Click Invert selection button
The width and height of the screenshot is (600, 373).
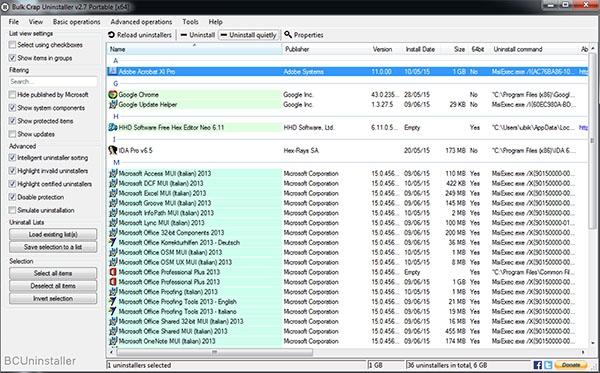pos(53,298)
